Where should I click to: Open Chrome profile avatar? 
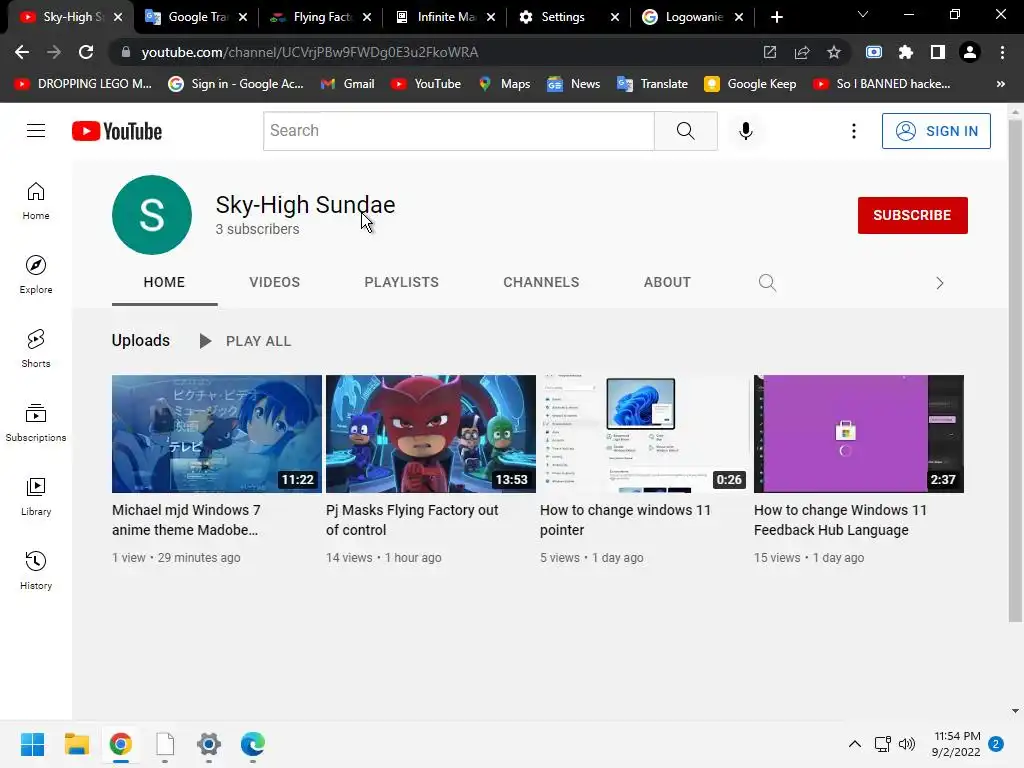pyautogui.click(x=970, y=52)
